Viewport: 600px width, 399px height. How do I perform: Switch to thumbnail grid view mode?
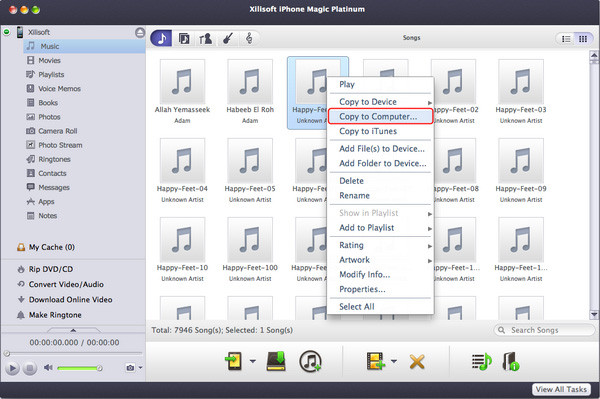pos(583,39)
